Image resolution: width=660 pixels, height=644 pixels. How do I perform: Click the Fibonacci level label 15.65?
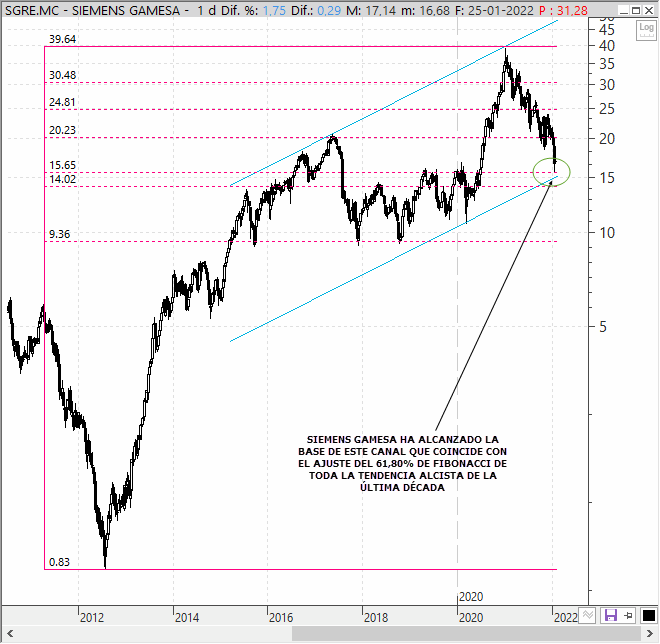click(63, 165)
